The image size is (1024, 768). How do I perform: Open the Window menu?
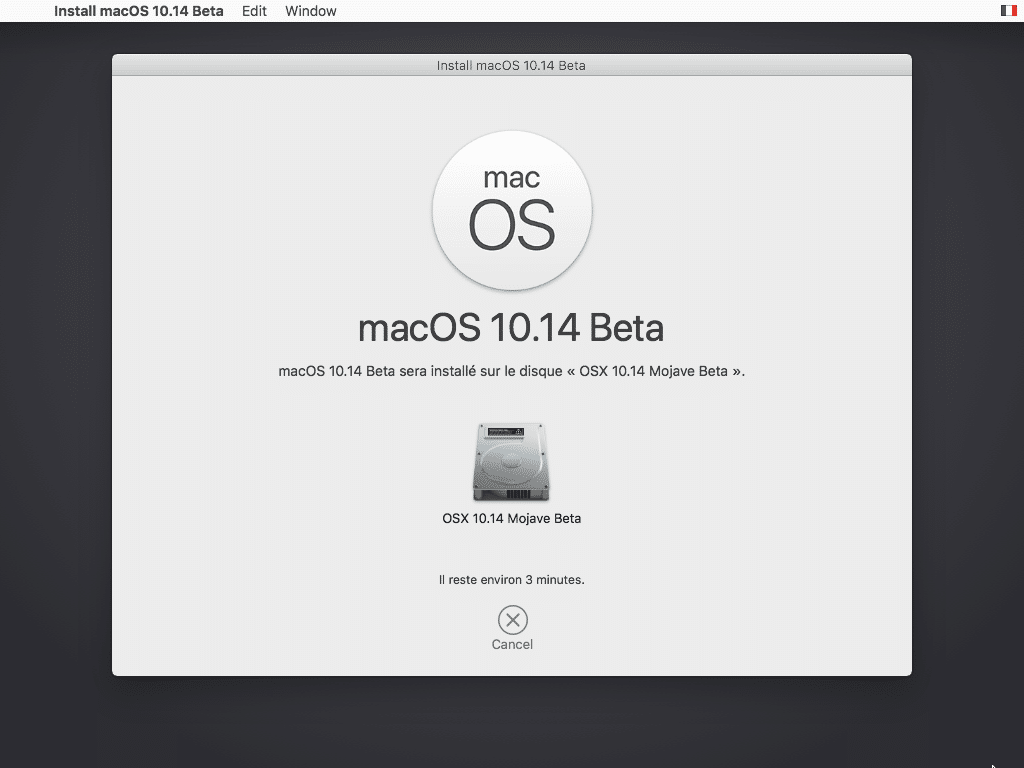[x=311, y=11]
